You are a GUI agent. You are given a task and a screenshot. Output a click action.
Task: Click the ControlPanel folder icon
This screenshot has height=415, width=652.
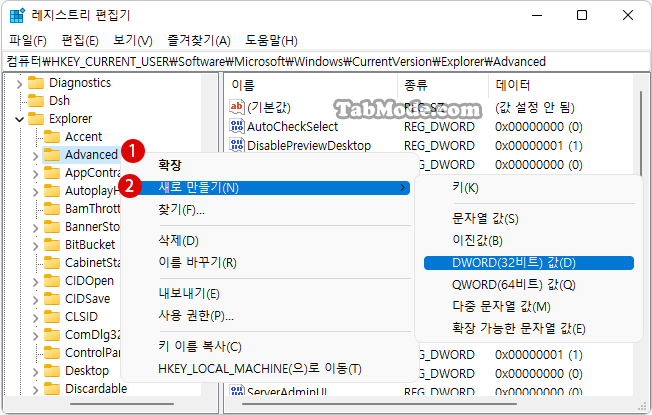coord(52,353)
